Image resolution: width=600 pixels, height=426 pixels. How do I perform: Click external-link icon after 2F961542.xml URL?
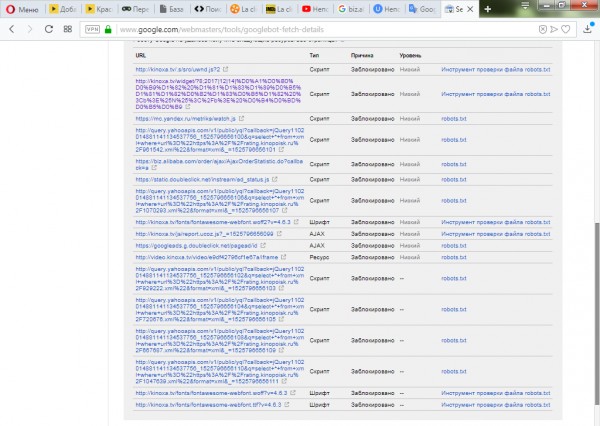tap(281, 149)
